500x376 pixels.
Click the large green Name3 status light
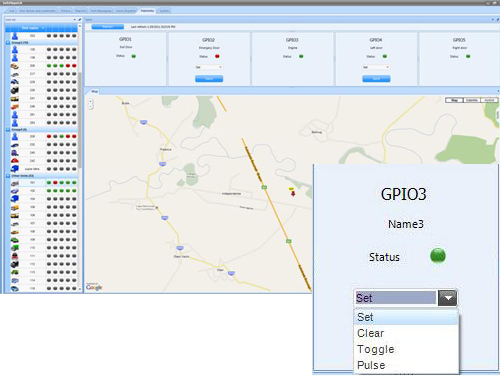click(438, 256)
